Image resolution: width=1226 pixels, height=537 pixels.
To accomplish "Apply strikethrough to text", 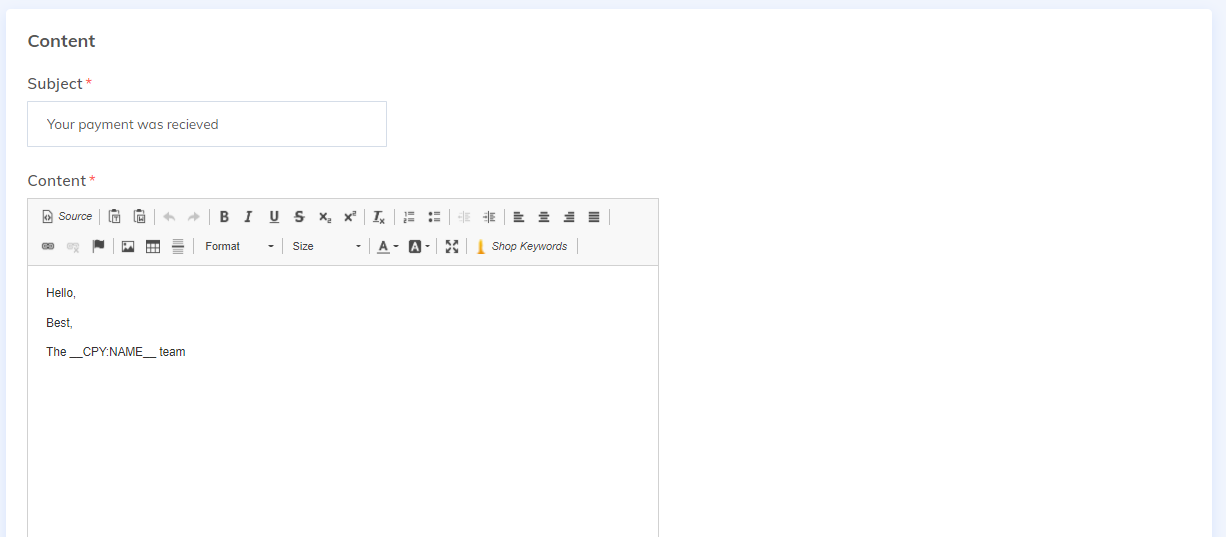I will point(299,217).
